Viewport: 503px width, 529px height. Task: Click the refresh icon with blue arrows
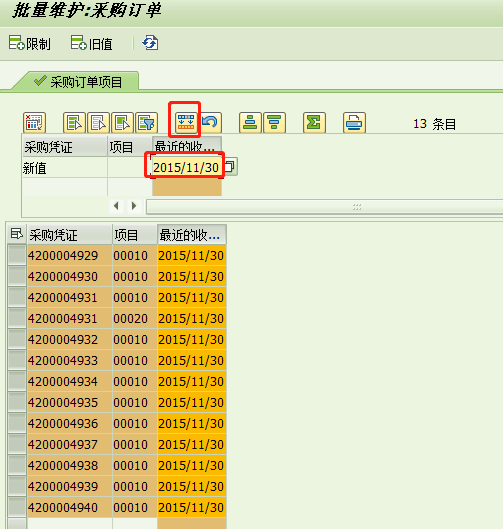[150, 43]
